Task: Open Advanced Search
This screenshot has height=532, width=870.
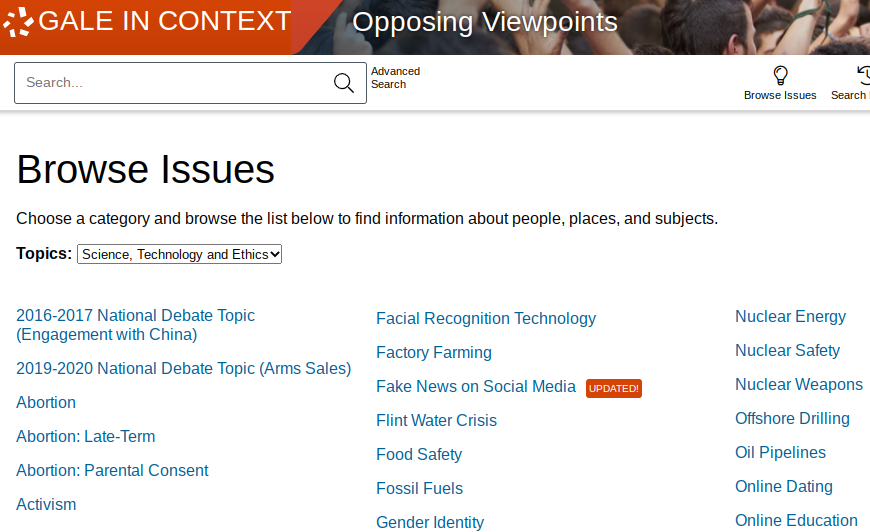Action: click(x=396, y=78)
